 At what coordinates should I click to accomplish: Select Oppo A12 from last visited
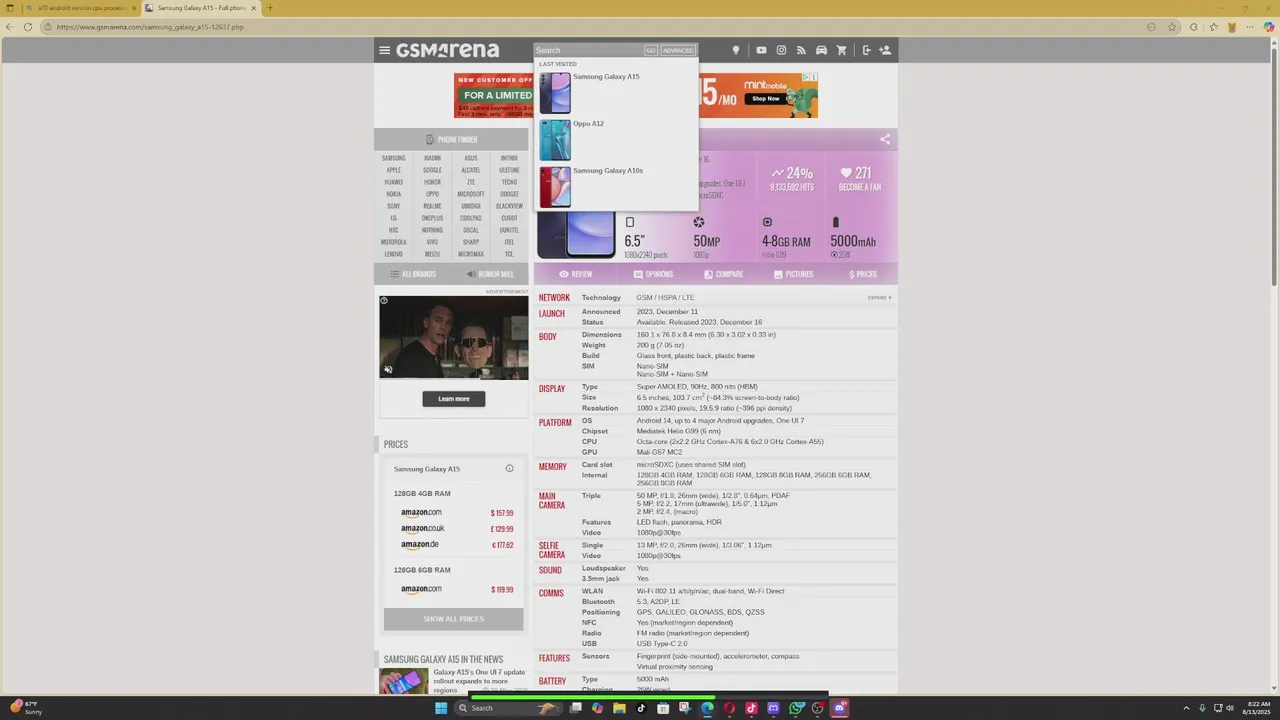pos(588,123)
